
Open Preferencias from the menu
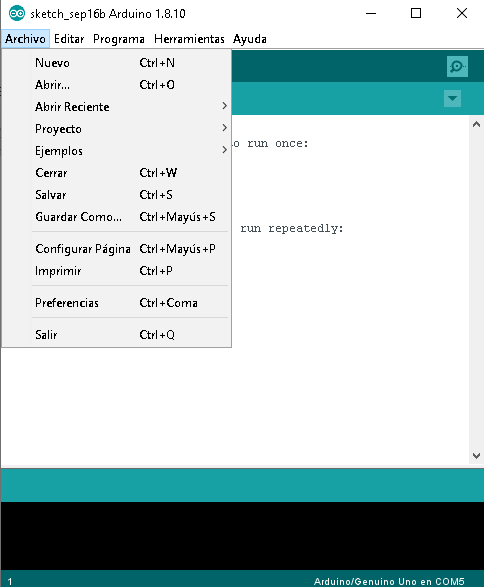pos(116,303)
